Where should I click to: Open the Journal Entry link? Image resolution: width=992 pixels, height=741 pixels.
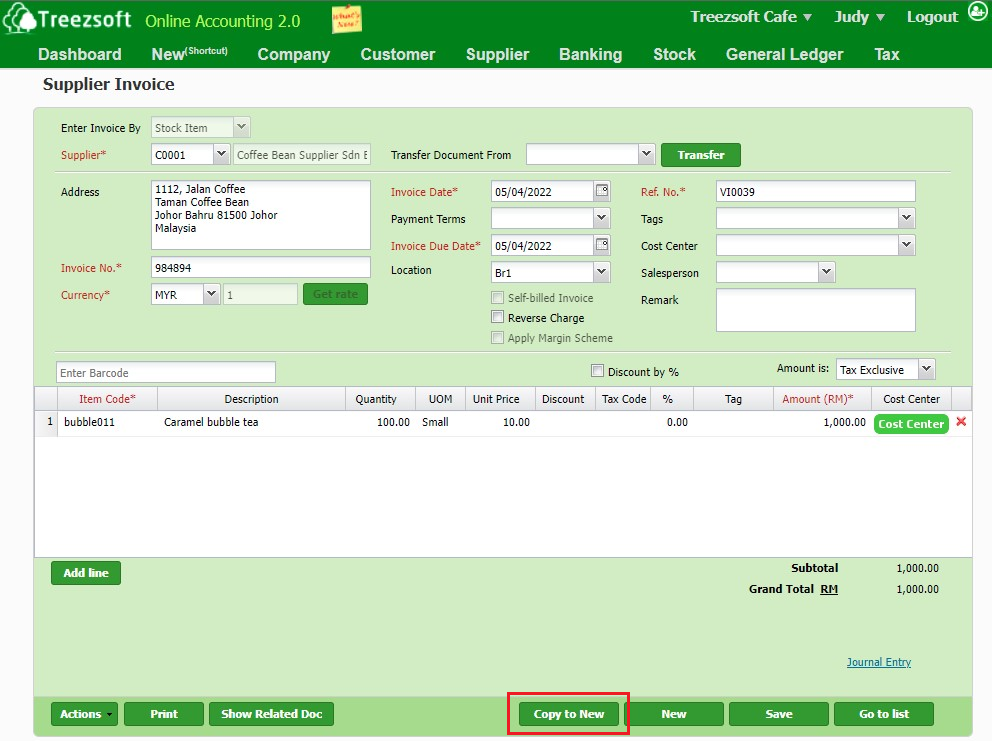878,662
